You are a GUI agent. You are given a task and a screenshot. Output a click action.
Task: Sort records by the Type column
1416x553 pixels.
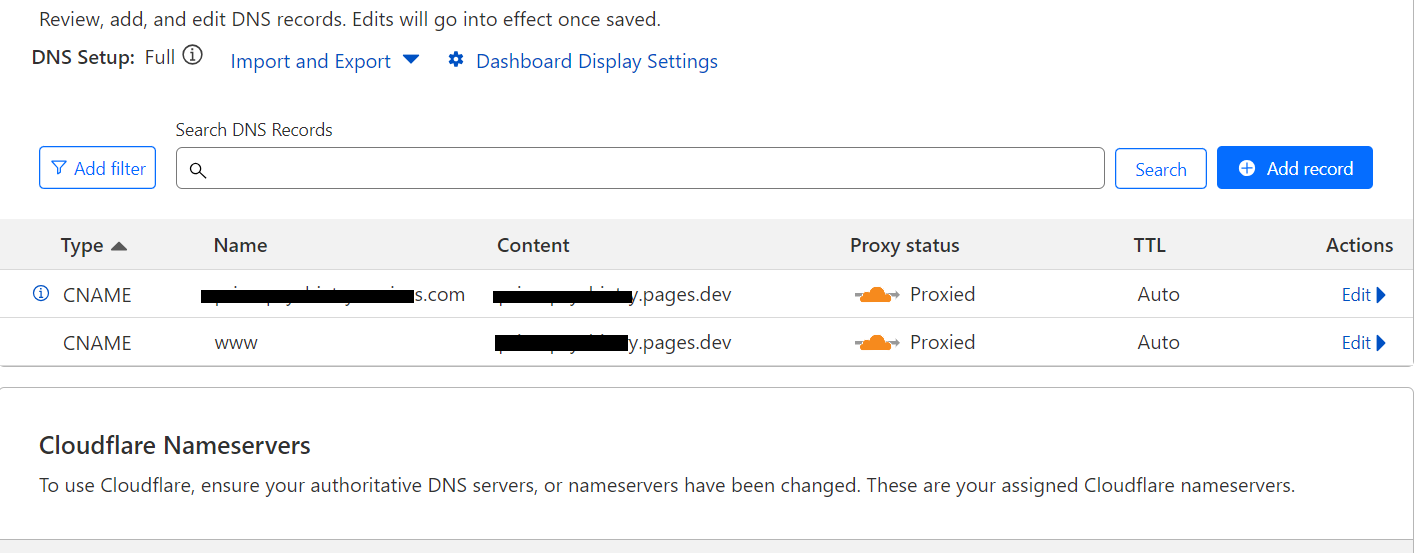93,245
